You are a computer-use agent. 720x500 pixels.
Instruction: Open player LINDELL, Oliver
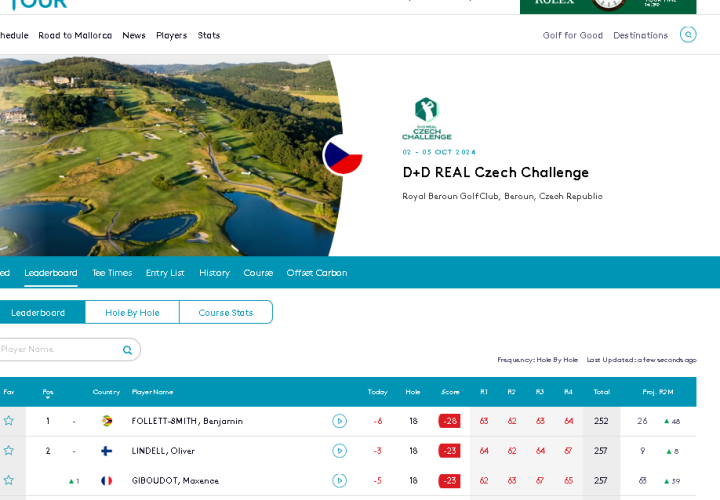pyautogui.click(x=163, y=451)
